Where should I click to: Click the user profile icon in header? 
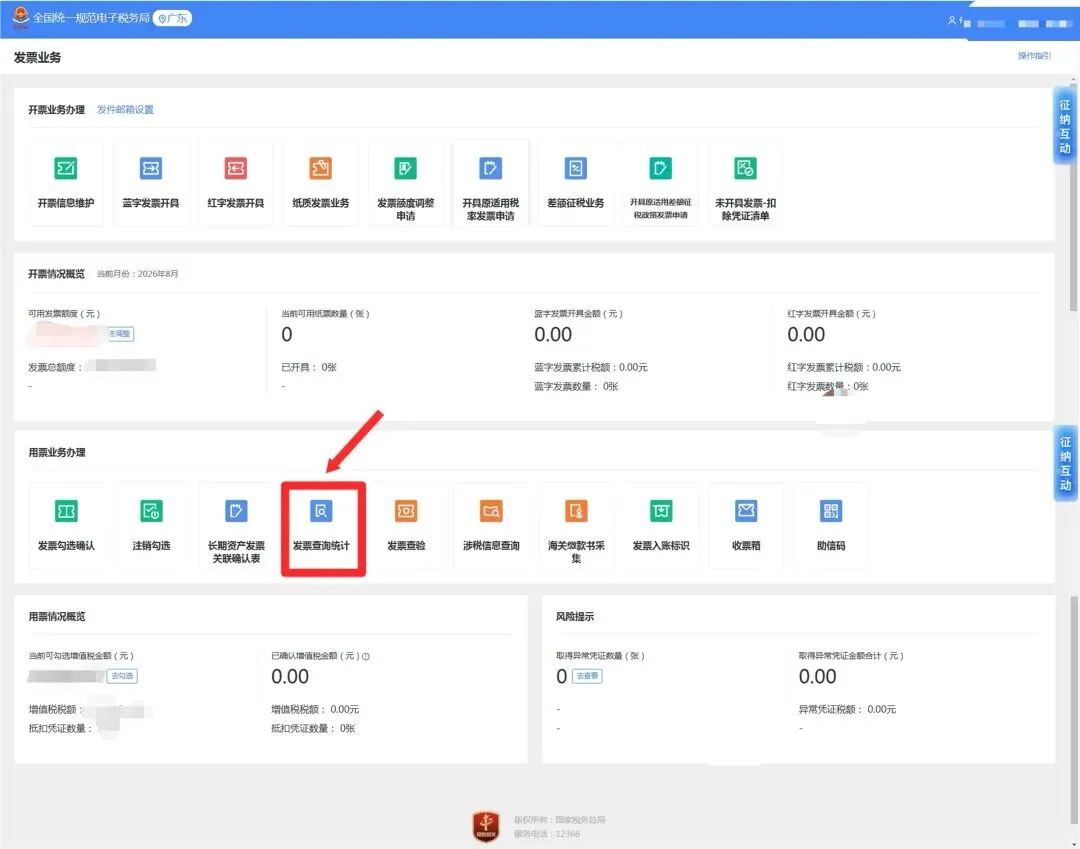tap(952, 21)
